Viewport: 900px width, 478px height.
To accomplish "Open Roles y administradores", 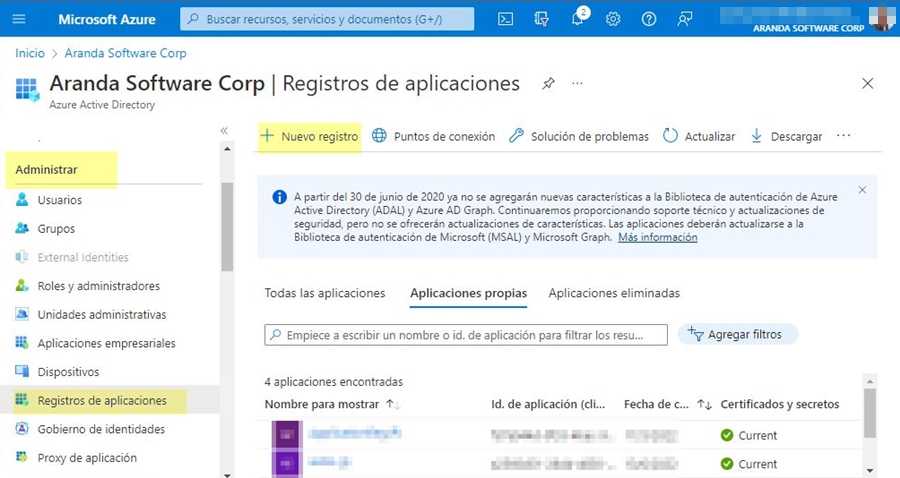I will (x=98, y=286).
